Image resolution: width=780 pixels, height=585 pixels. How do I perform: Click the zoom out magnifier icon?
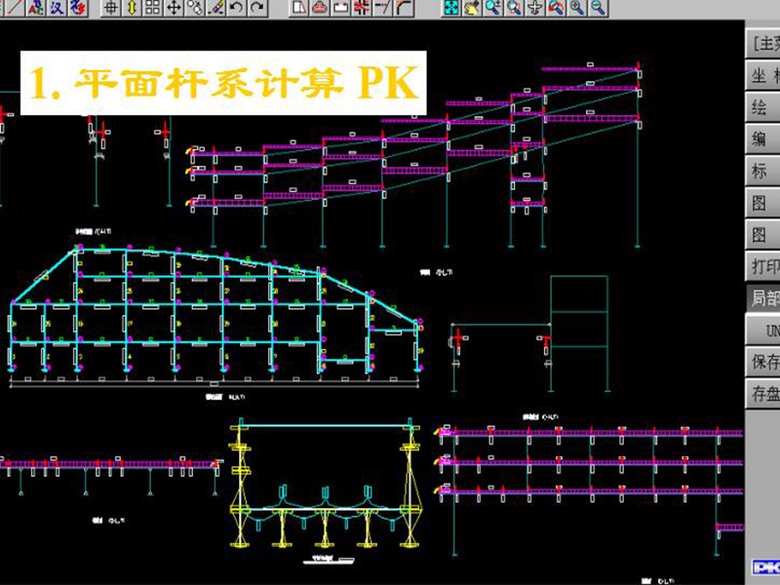[598, 8]
